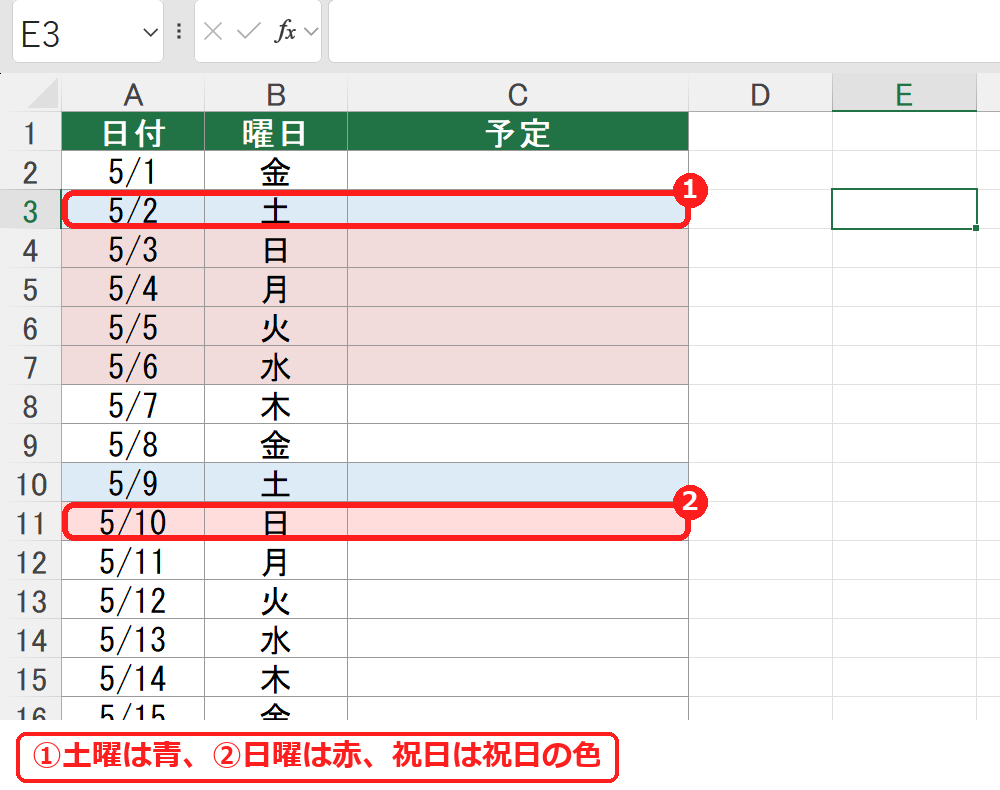Click the header cell 予定

(518, 133)
